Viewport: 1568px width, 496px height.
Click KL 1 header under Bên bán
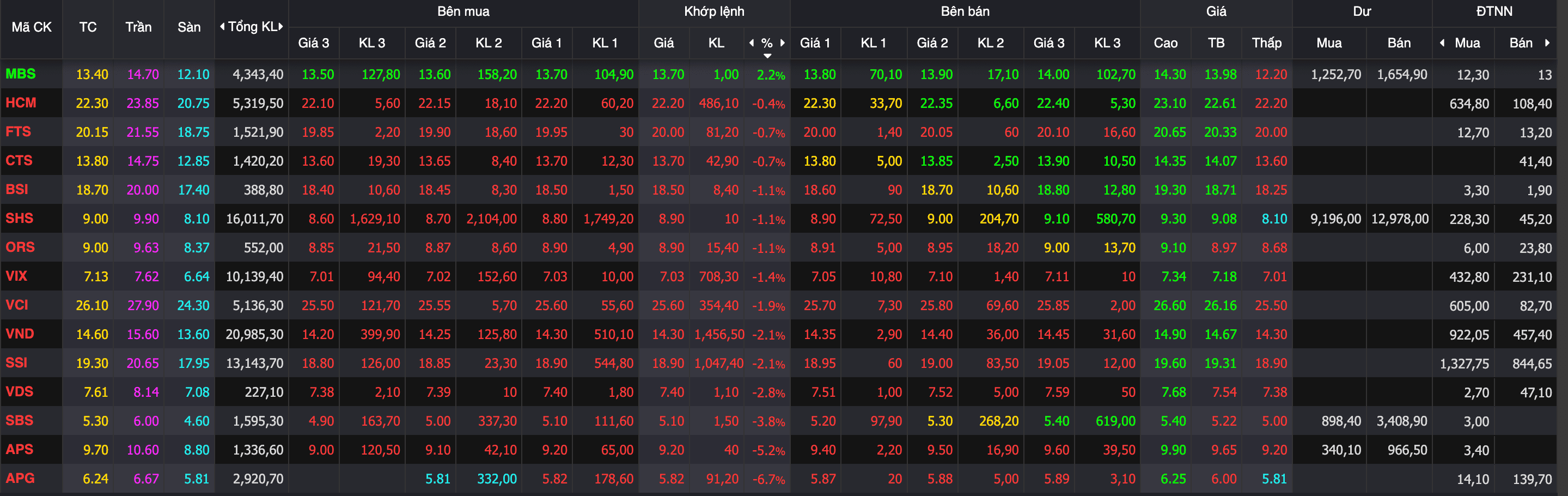pos(874,43)
